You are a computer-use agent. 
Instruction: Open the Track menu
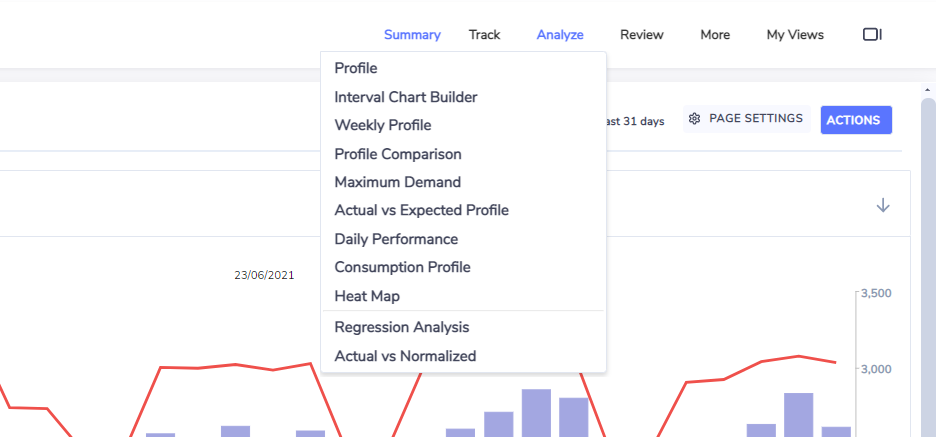[484, 35]
